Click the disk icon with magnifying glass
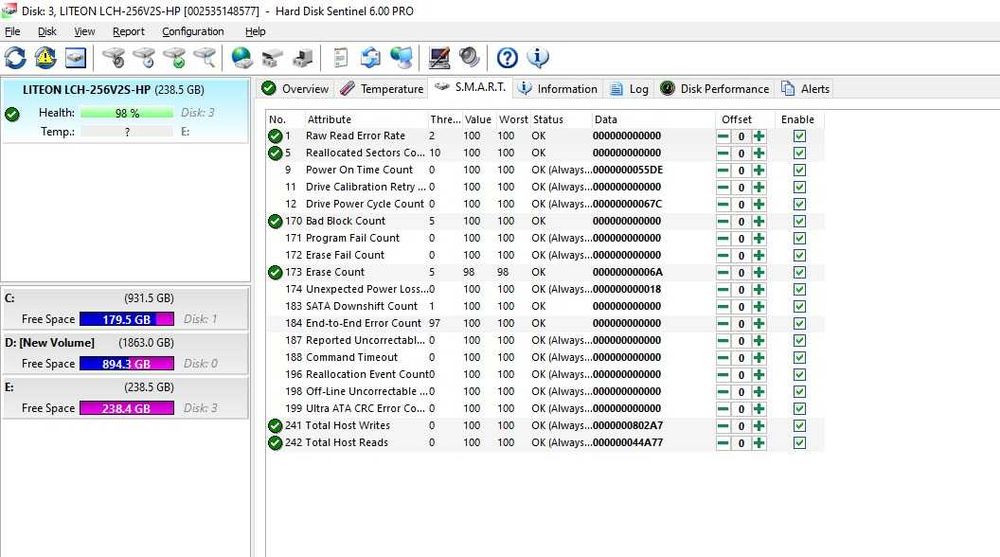 205,58
